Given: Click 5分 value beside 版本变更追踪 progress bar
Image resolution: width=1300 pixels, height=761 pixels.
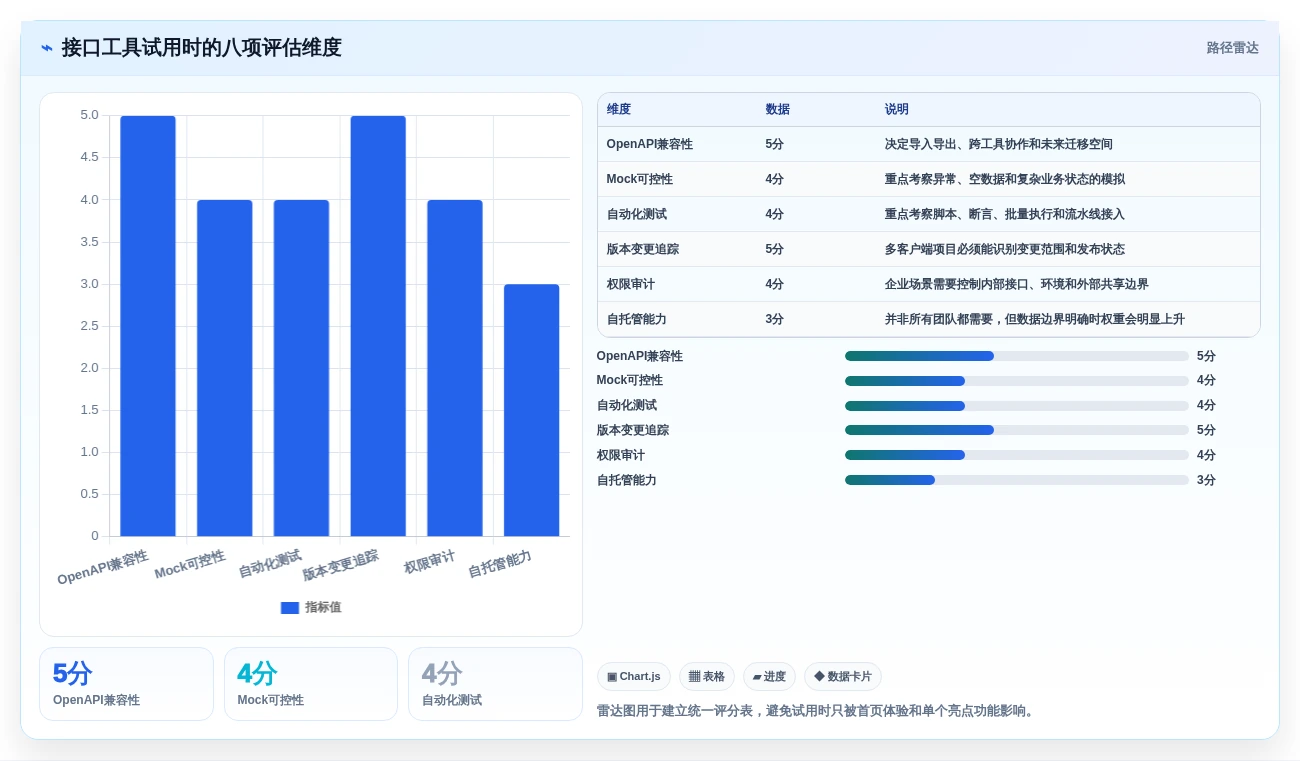Looking at the screenshot, I should 1206,430.
